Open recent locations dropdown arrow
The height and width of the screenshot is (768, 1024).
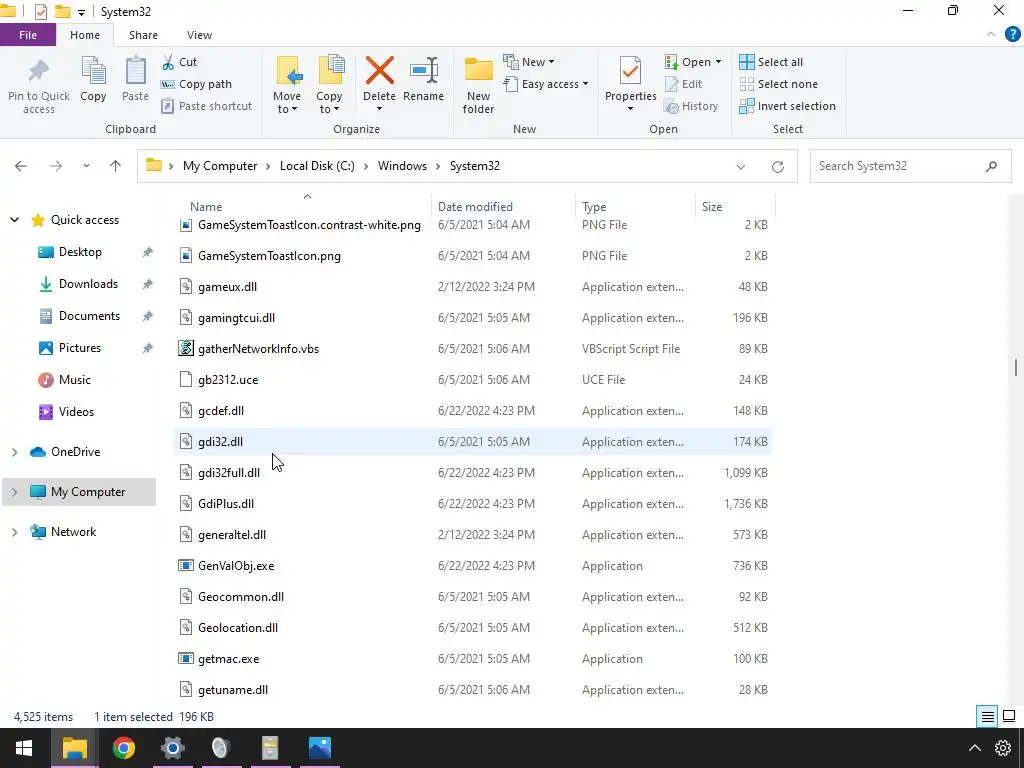(86, 166)
